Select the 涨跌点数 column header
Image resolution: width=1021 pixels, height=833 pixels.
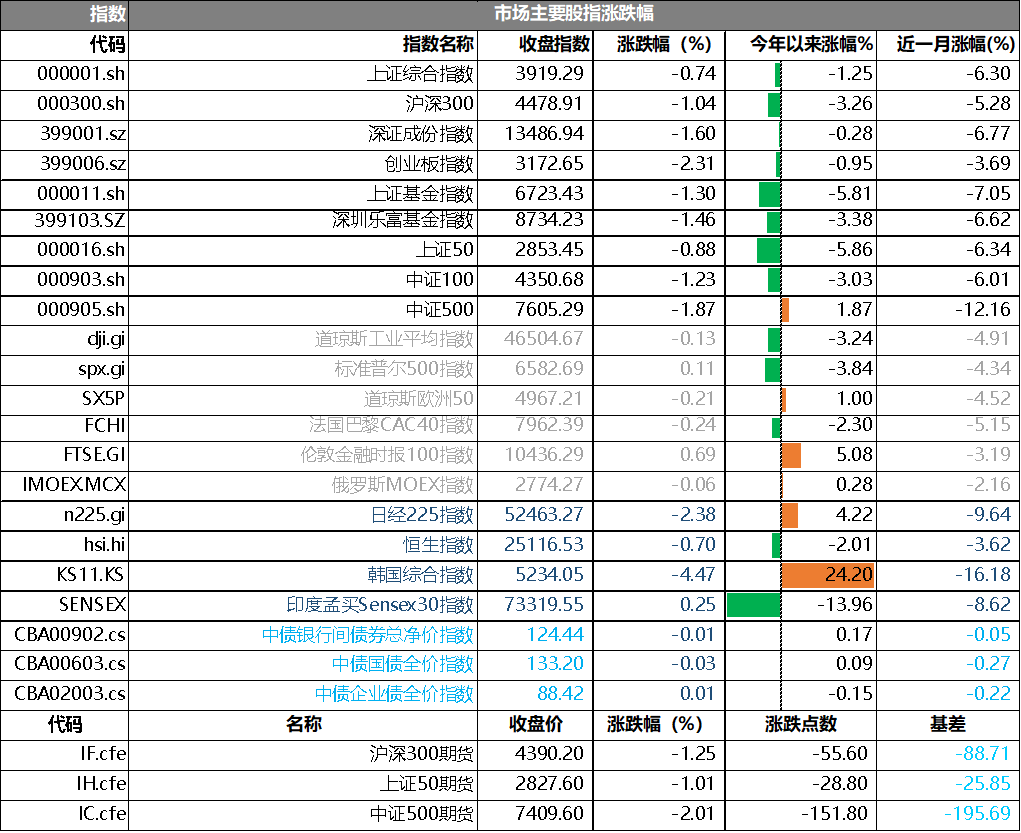[800, 725]
